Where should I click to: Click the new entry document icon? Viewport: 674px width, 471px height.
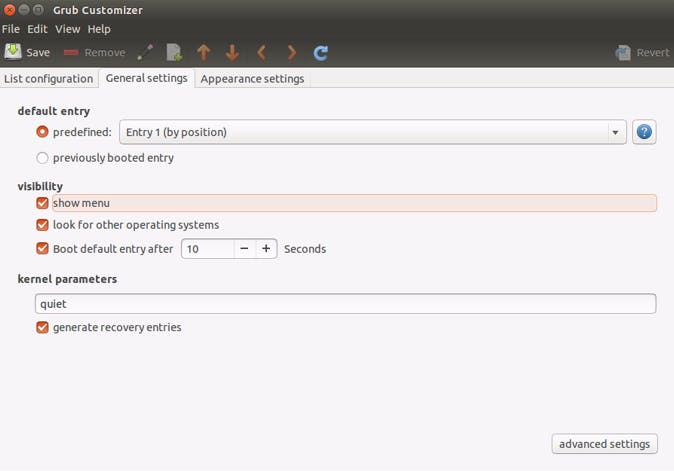coord(174,52)
